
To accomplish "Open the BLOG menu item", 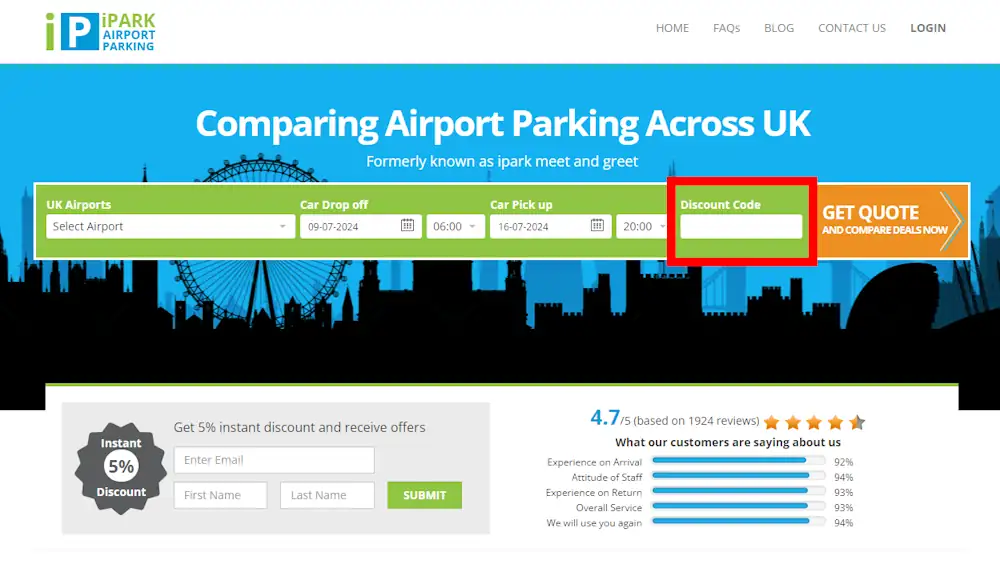I will tap(779, 28).
